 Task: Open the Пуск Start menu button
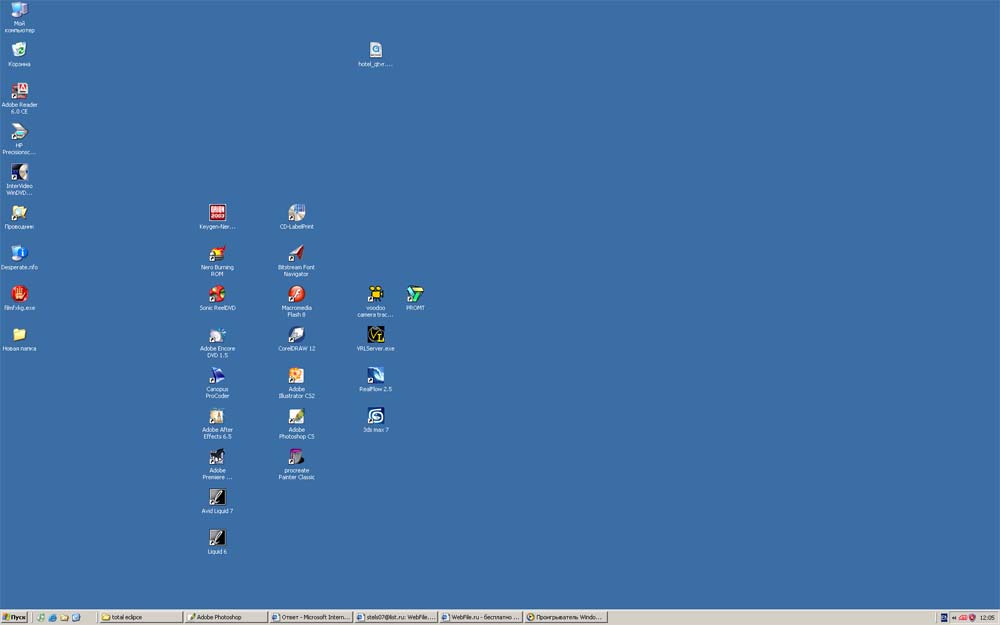(15, 618)
